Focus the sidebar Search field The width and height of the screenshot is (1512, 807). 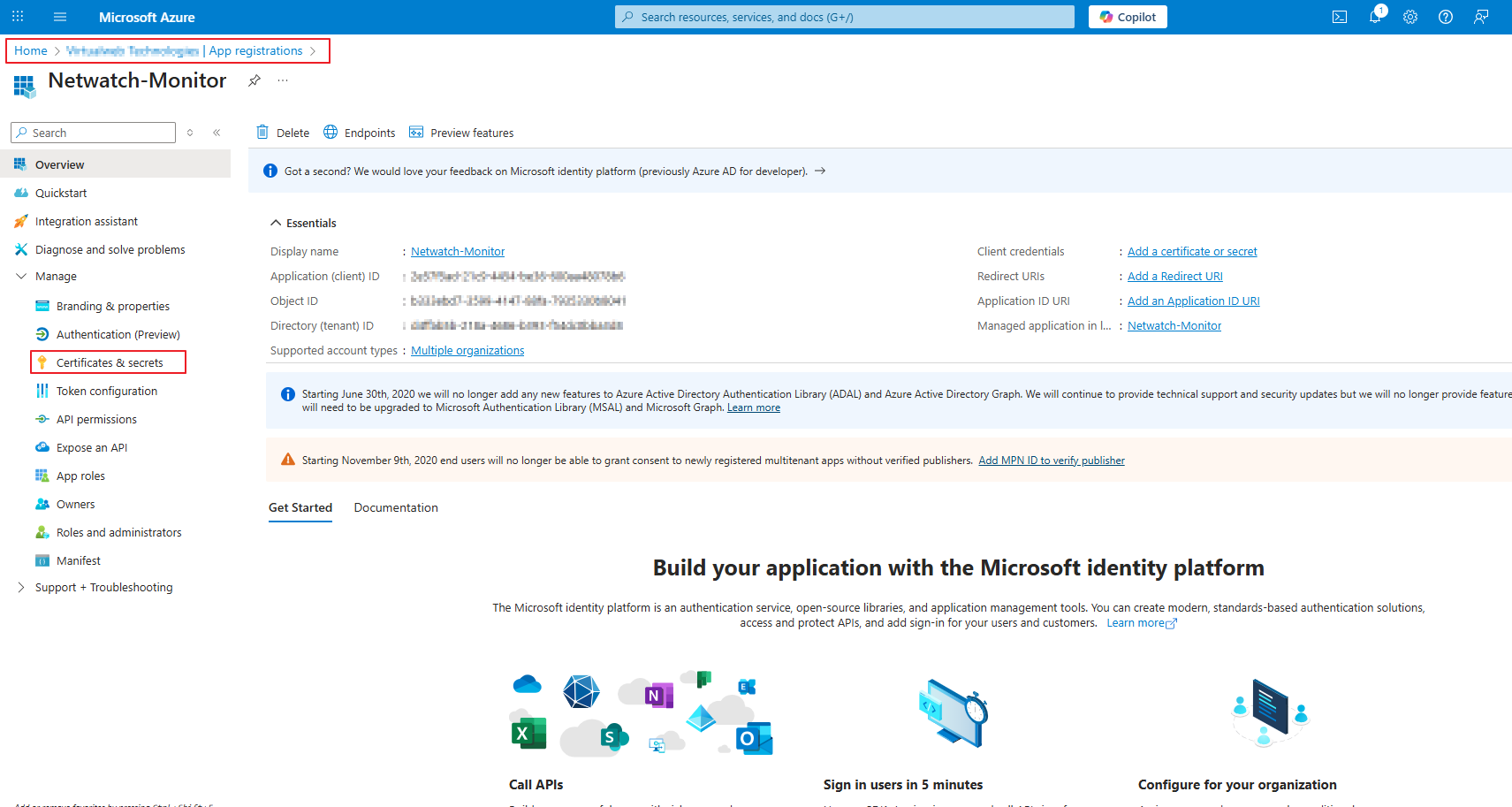tap(94, 133)
